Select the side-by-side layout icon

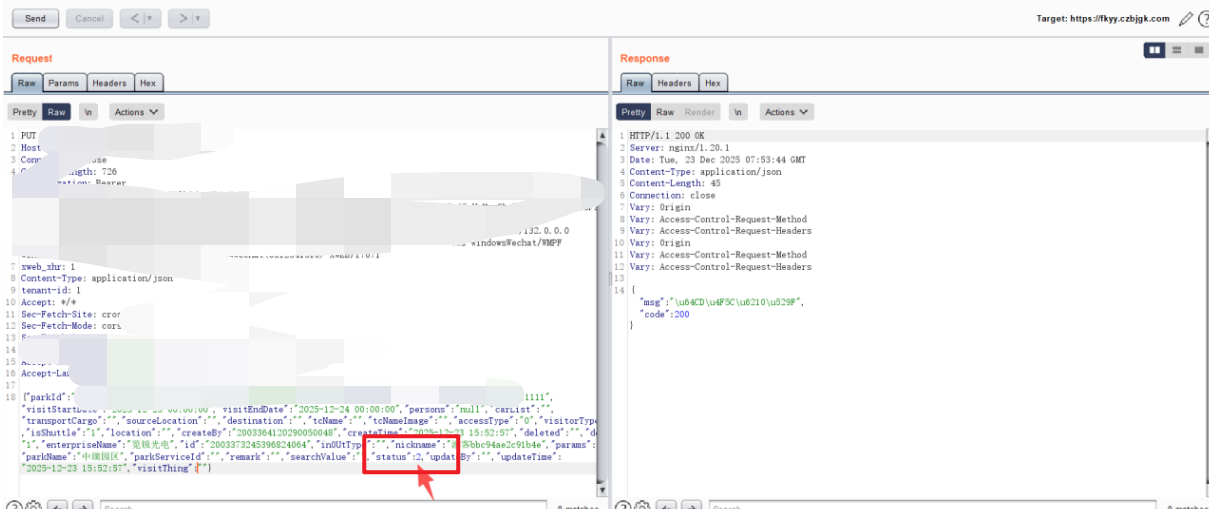tap(1155, 49)
